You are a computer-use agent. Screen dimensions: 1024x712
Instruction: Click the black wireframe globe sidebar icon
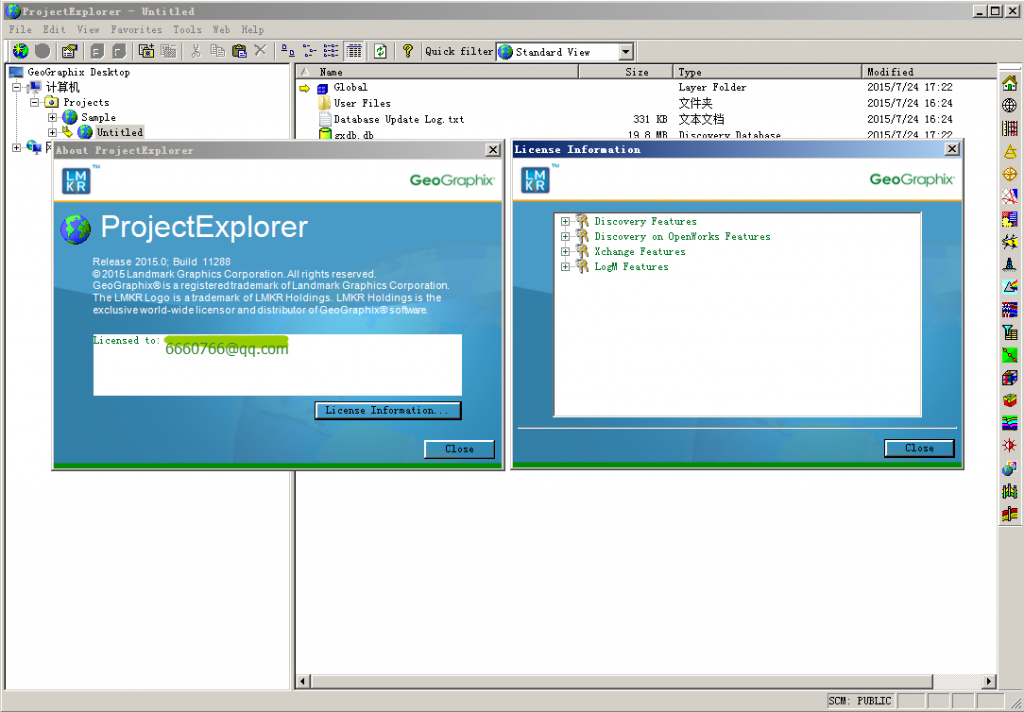pos(1010,106)
